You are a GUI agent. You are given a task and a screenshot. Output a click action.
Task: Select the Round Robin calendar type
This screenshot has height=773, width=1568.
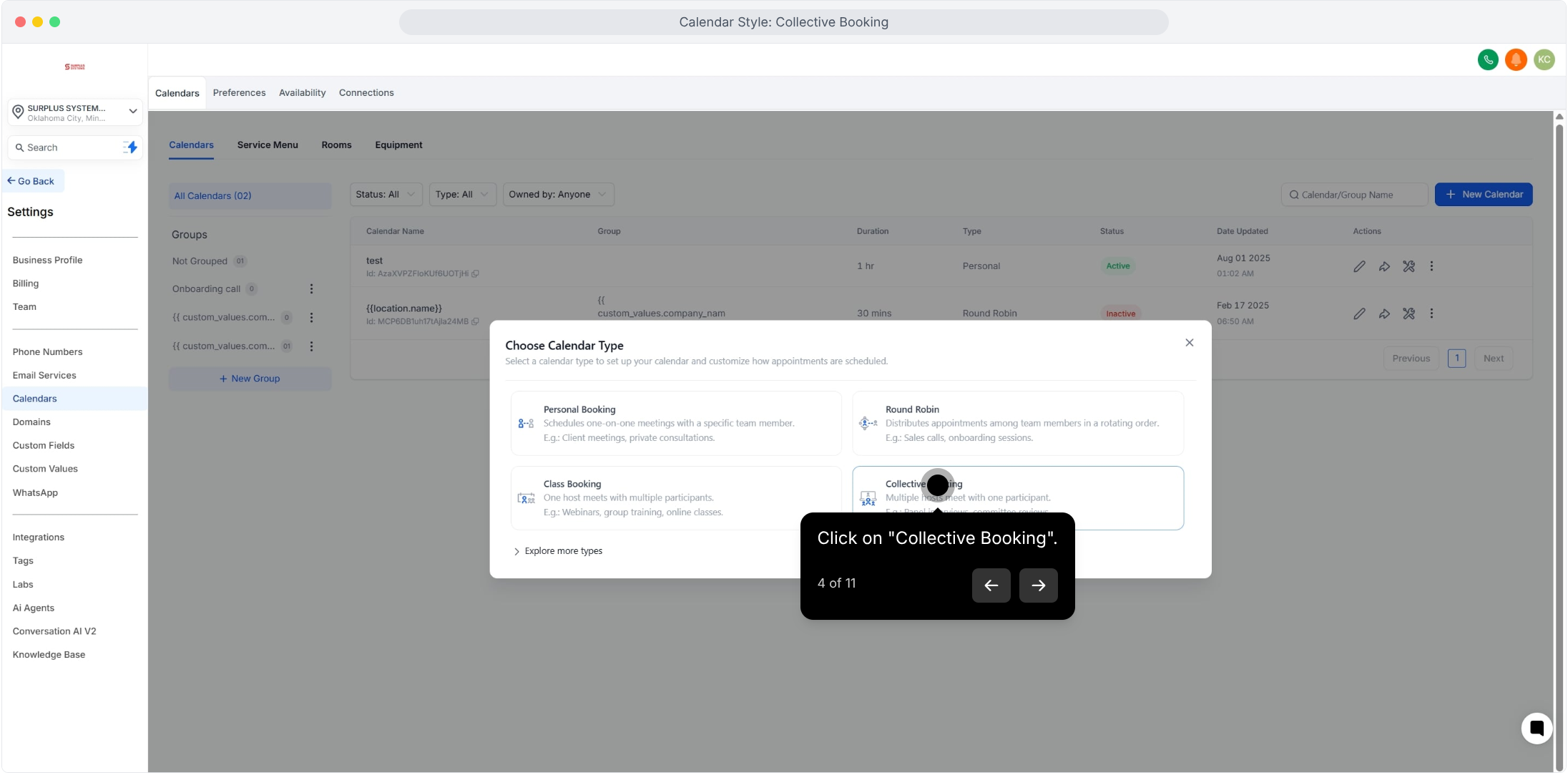tap(1017, 423)
